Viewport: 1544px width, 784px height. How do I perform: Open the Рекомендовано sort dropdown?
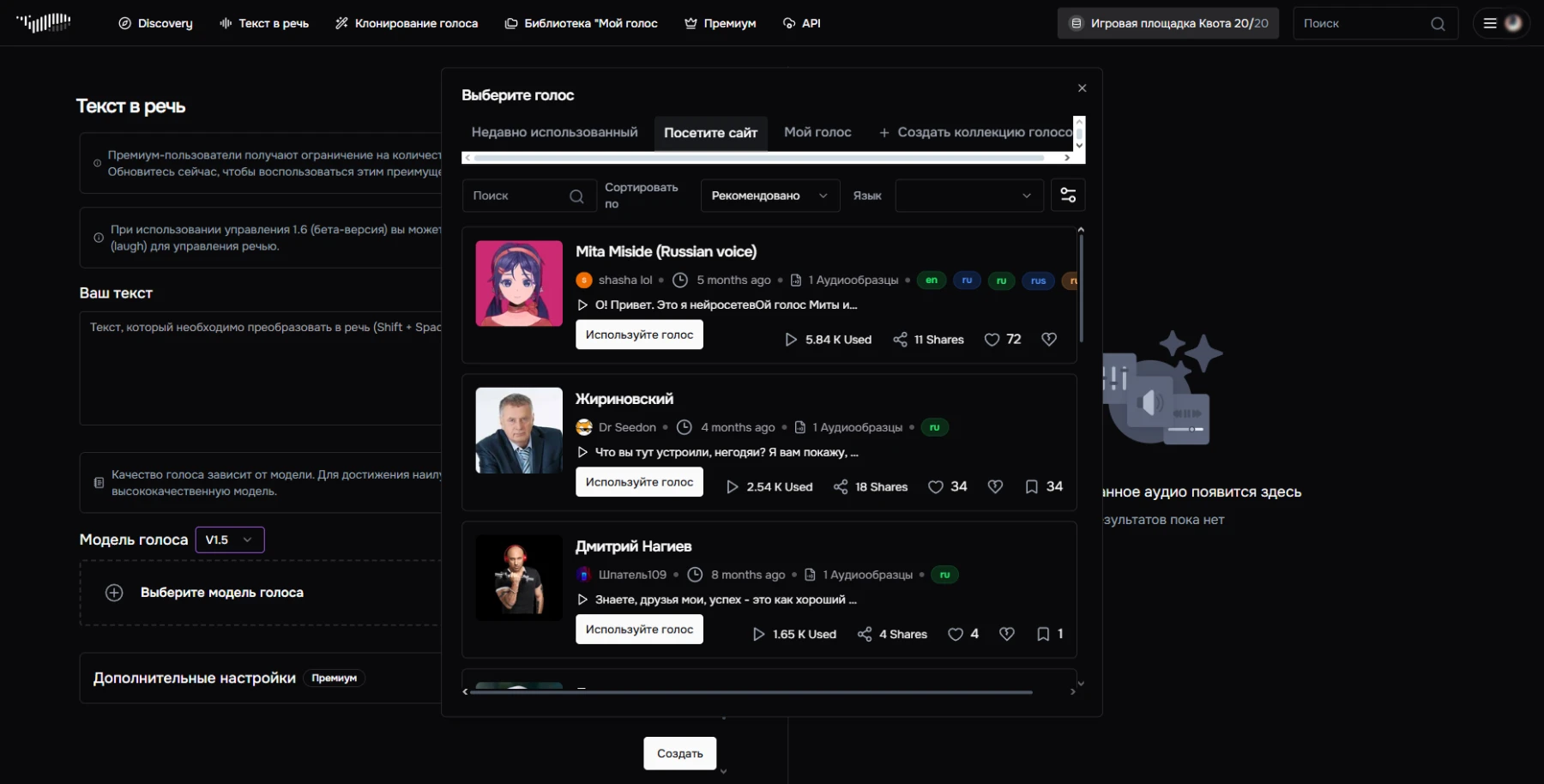pyautogui.click(x=769, y=196)
